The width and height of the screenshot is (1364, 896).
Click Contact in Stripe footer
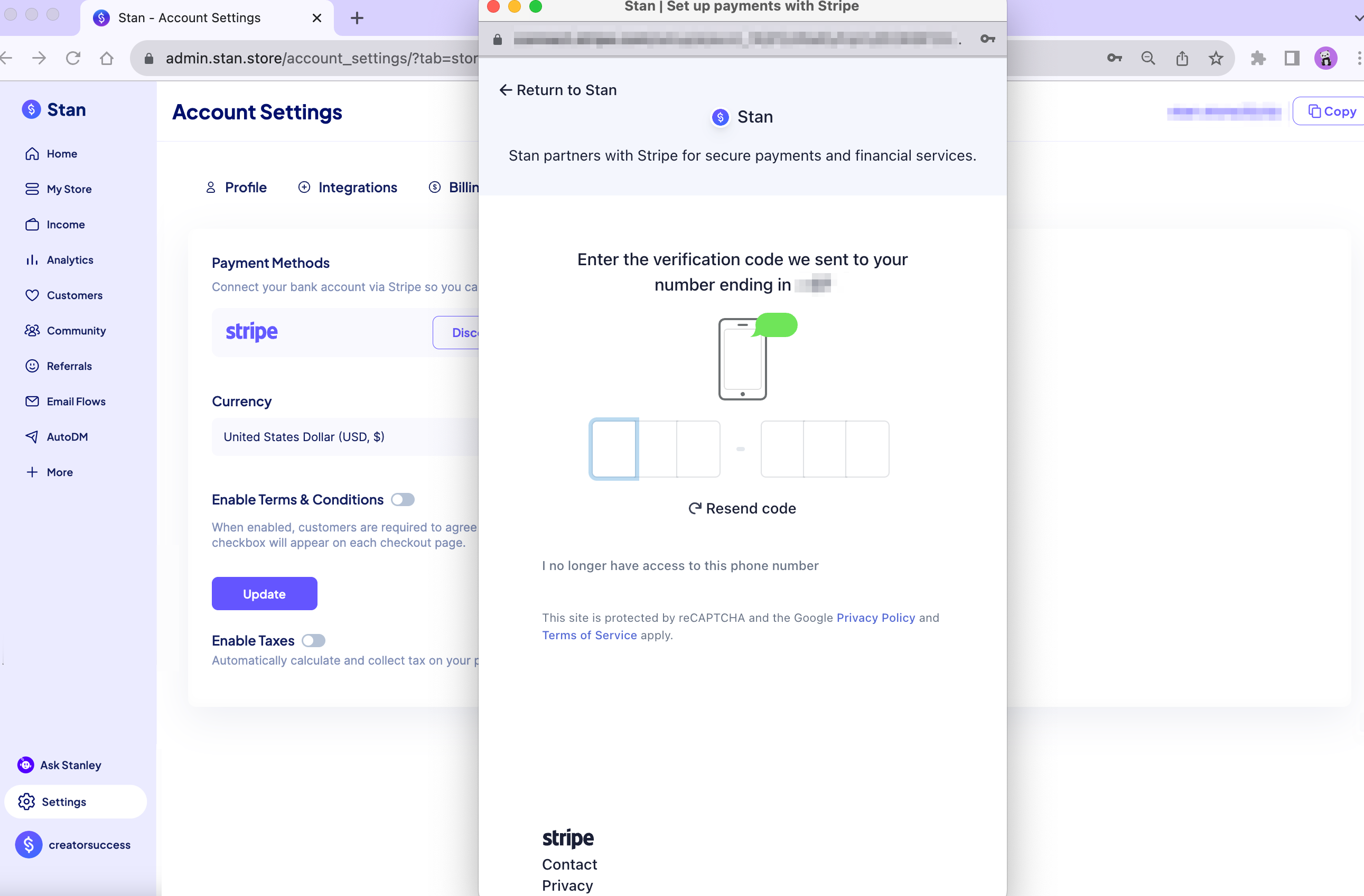click(x=569, y=864)
